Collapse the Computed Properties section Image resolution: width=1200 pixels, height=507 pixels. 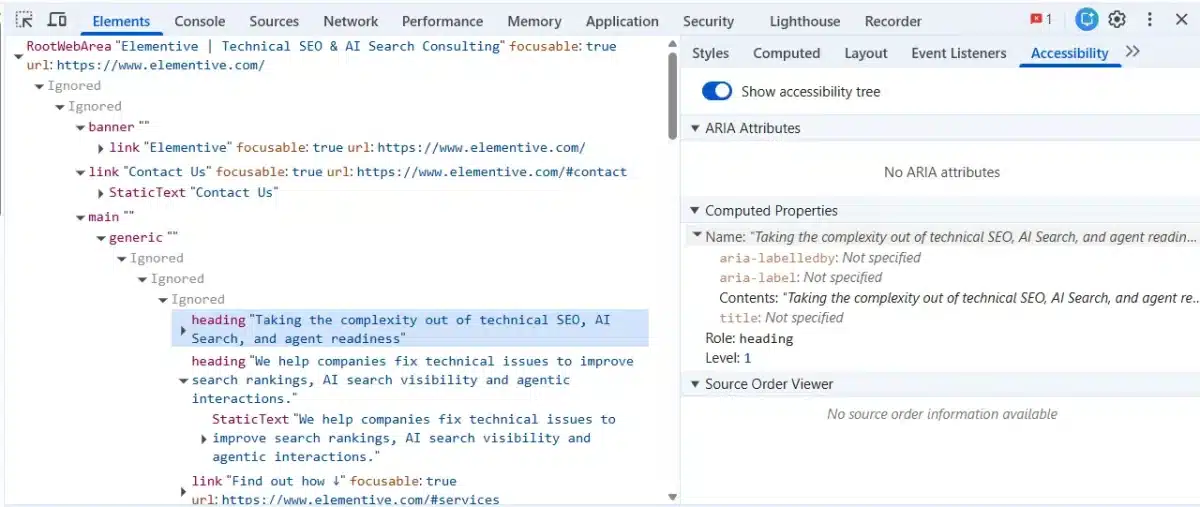694,211
